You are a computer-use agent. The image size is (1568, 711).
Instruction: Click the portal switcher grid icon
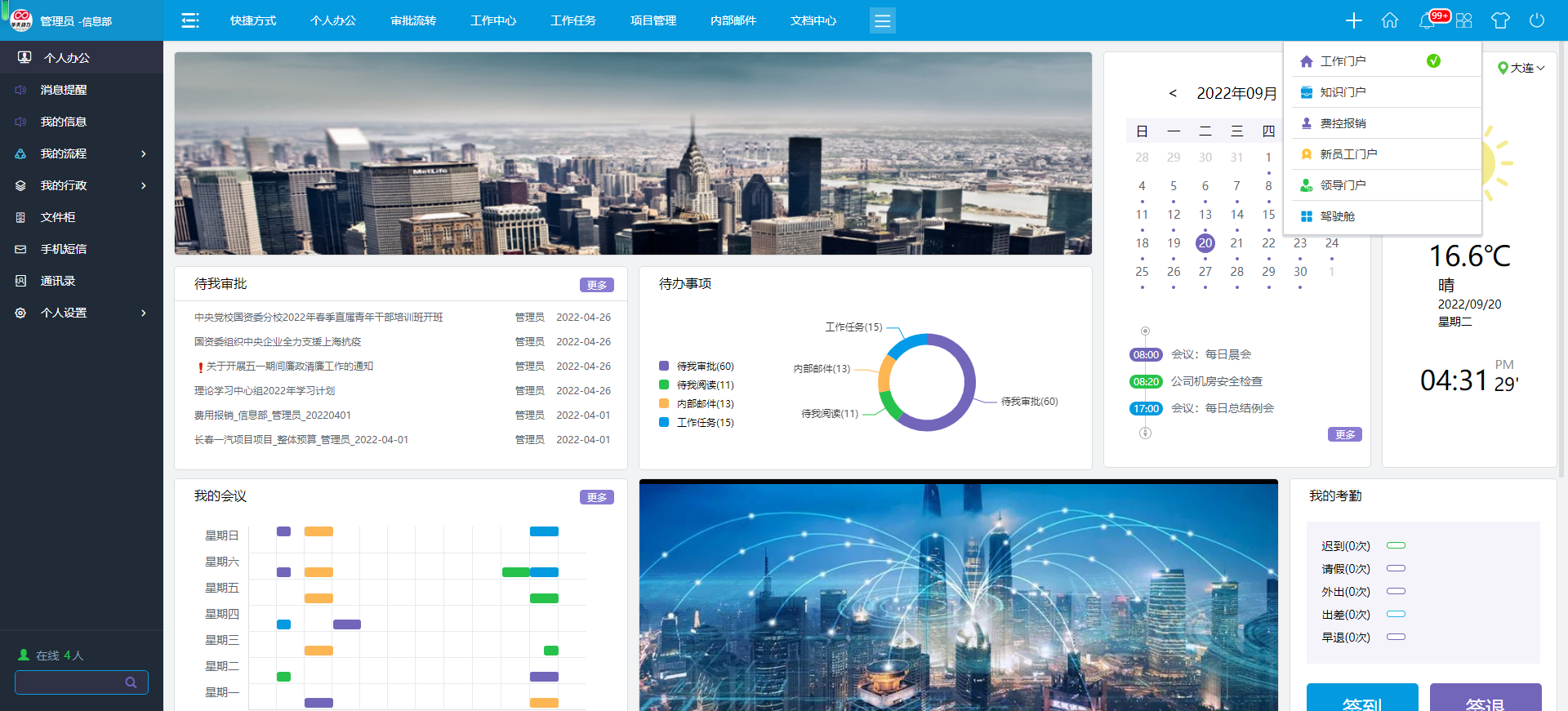pos(1463,20)
